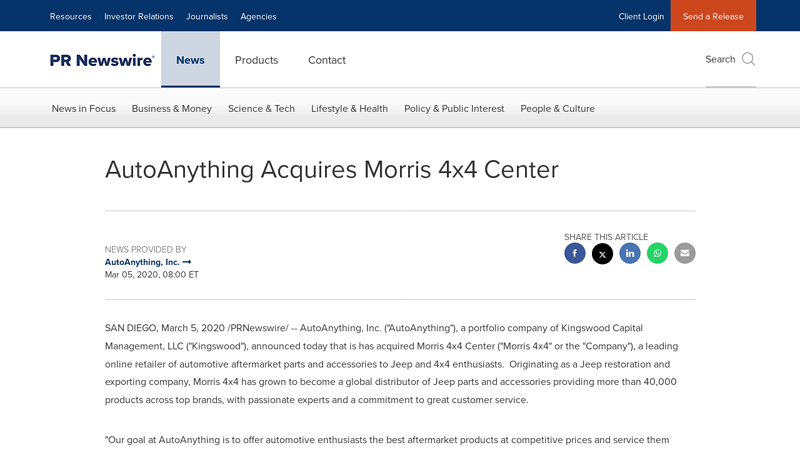Click the date Mar 05, 2020, 08:00 ET
This screenshot has height=450, width=800.
coord(152,274)
